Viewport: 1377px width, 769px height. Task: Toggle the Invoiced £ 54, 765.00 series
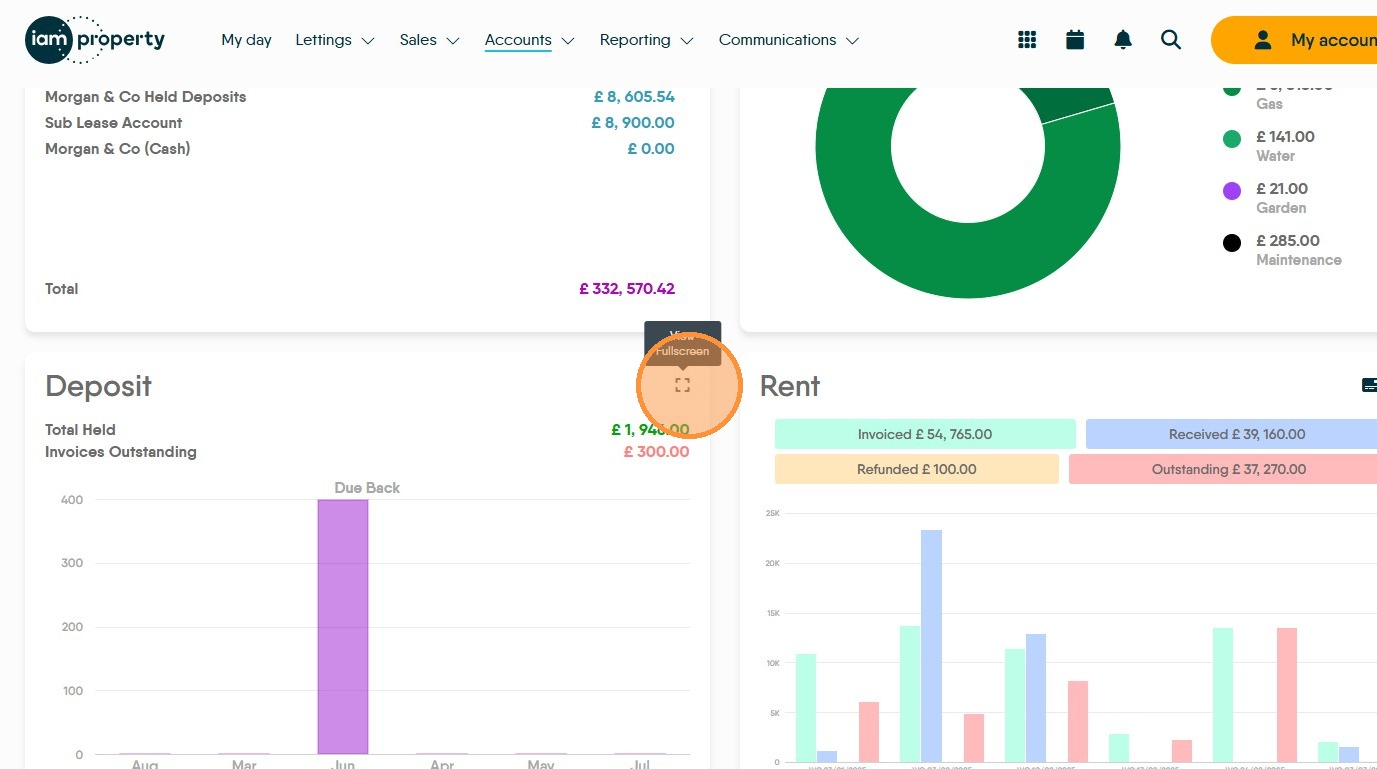pyautogui.click(x=925, y=434)
